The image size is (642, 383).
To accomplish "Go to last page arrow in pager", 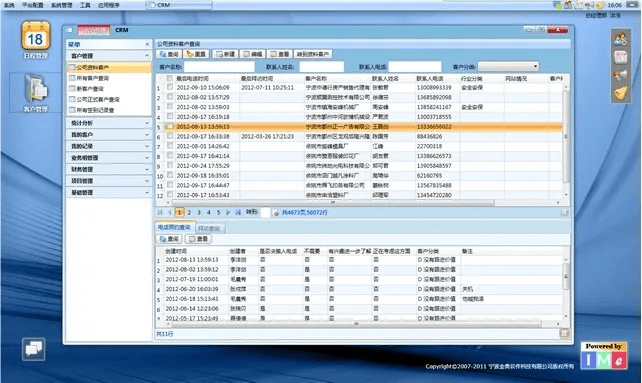I will point(238,212).
